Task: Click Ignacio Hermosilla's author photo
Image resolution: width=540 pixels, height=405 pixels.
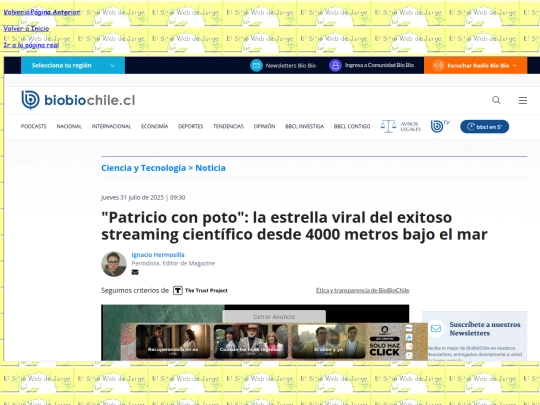Action: (114, 264)
